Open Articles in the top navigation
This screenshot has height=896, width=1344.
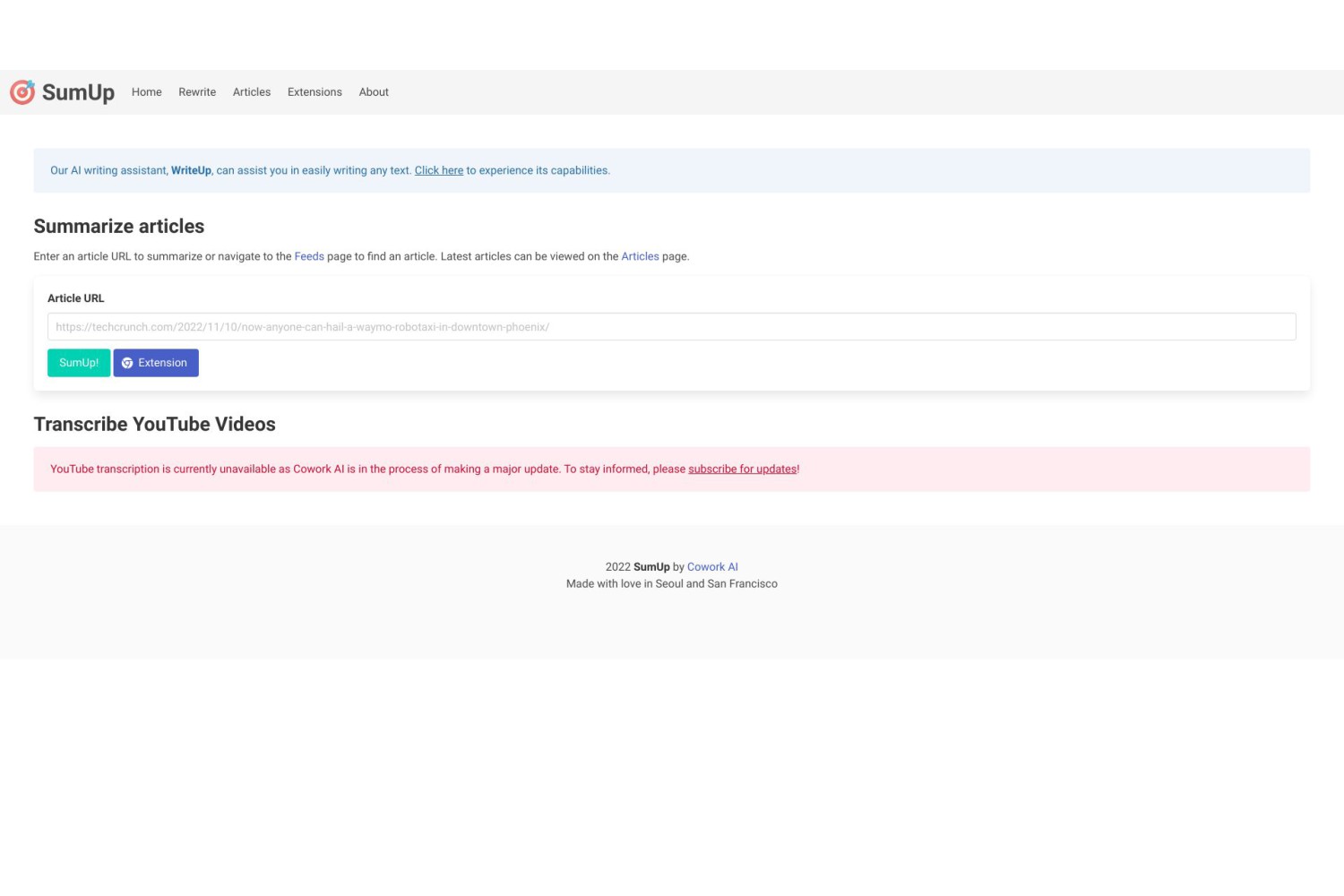click(x=252, y=92)
